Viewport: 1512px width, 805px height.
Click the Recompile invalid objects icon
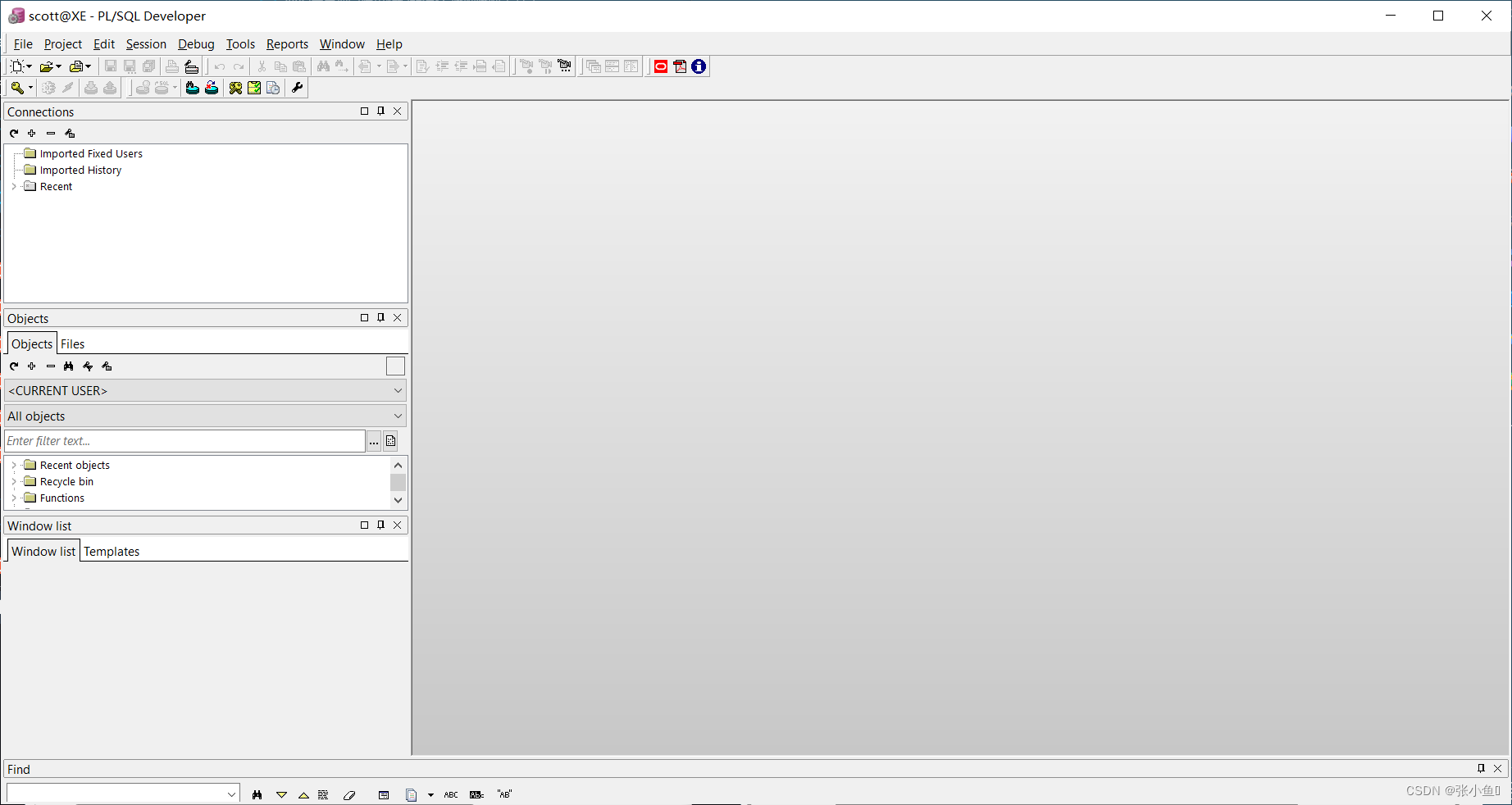(x=212, y=88)
